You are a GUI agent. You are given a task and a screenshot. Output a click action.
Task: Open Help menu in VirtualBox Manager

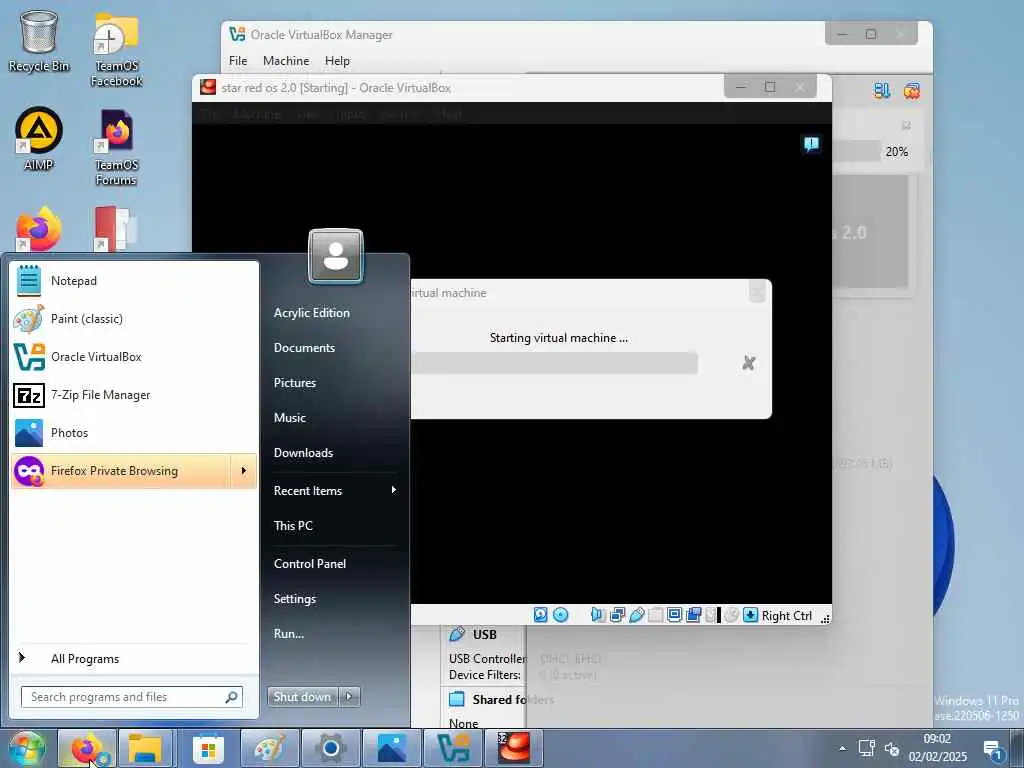[337, 61]
